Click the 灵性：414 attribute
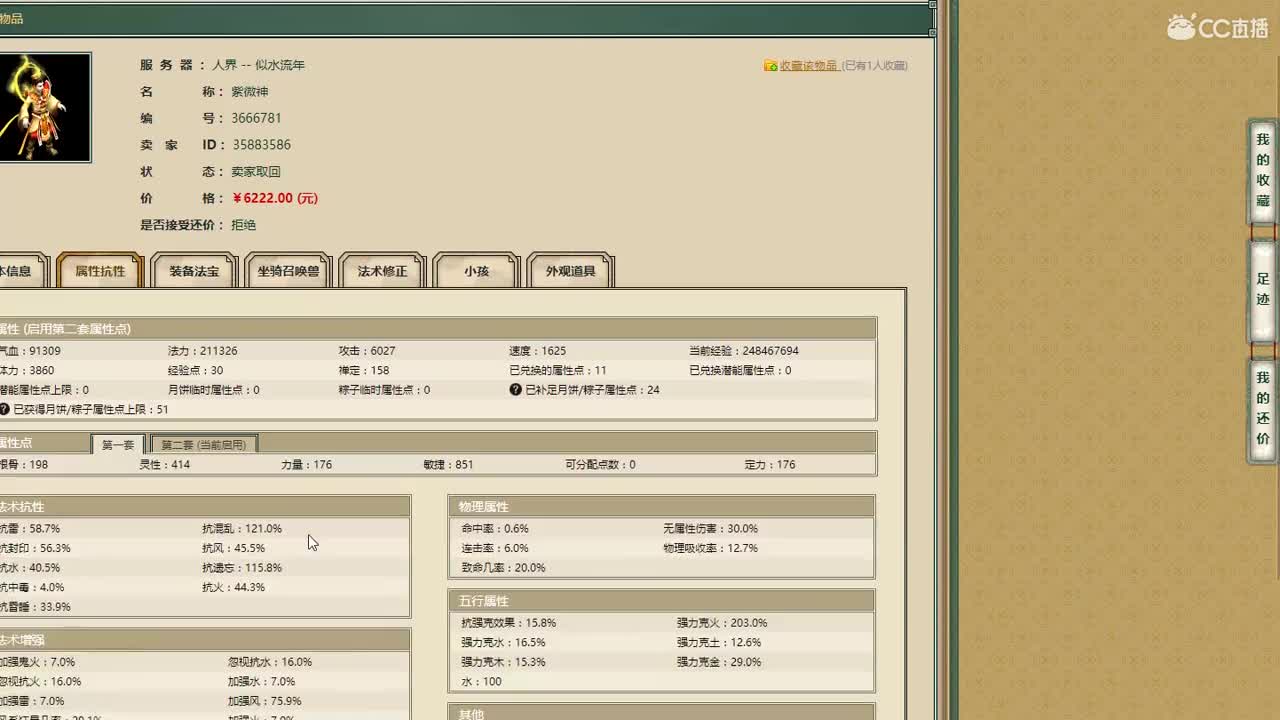Screen dimensions: 1280x720 165,464
